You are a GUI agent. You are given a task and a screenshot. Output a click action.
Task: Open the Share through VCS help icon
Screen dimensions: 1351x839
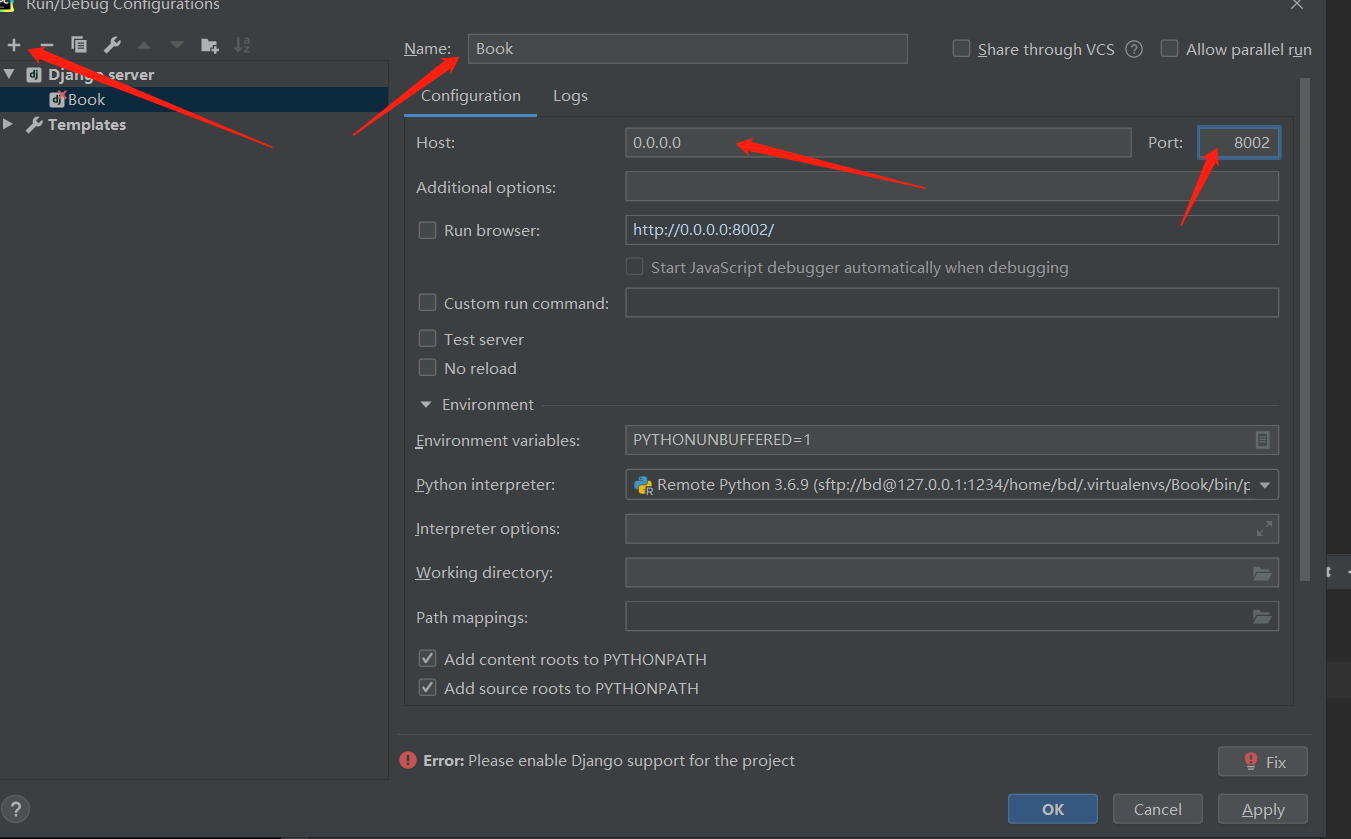[x=1134, y=49]
